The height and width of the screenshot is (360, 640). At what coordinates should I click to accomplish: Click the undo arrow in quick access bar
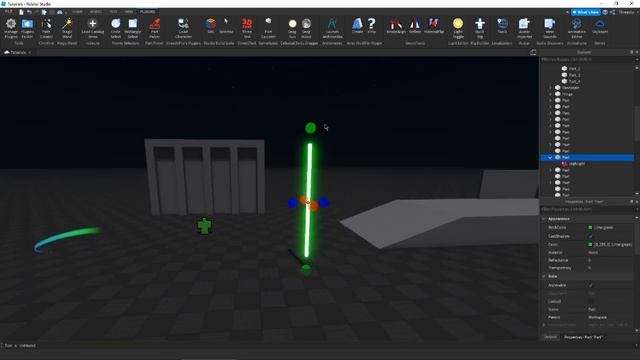click(x=29, y=12)
